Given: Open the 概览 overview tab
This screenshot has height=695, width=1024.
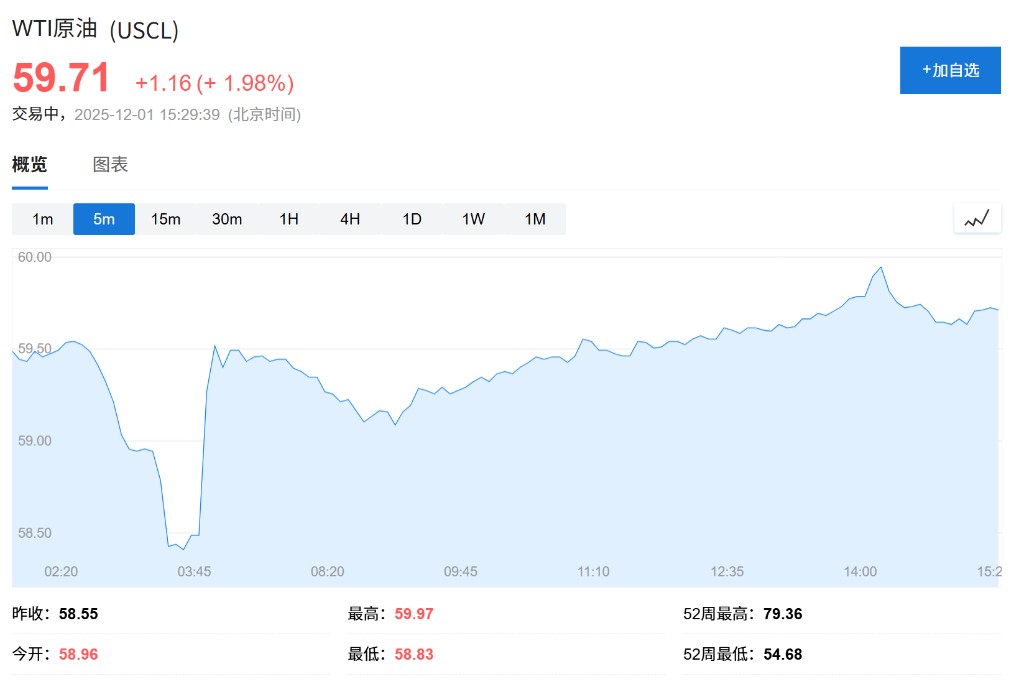Looking at the screenshot, I should 30,165.
